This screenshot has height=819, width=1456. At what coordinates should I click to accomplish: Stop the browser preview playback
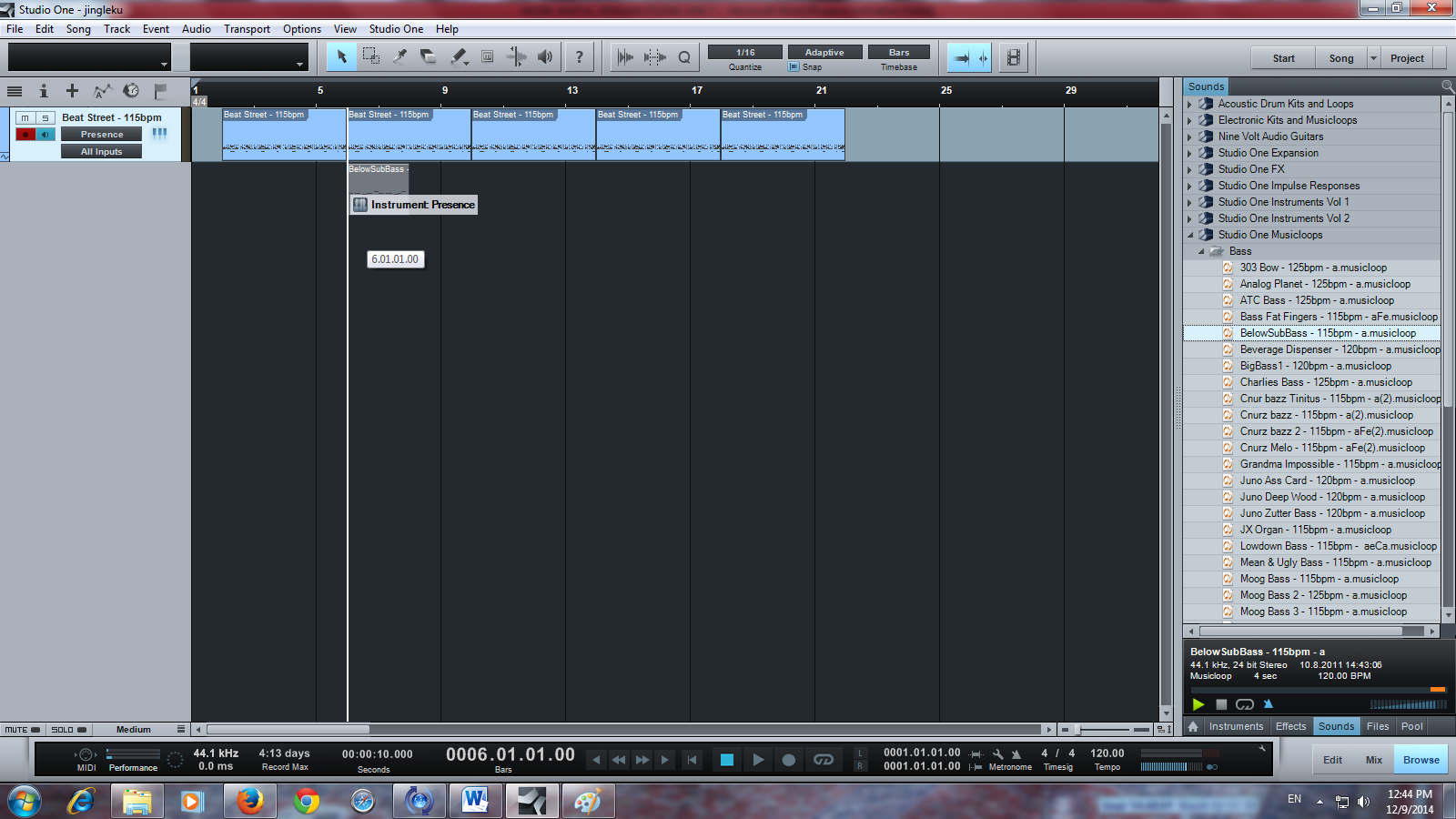pyautogui.click(x=1221, y=704)
